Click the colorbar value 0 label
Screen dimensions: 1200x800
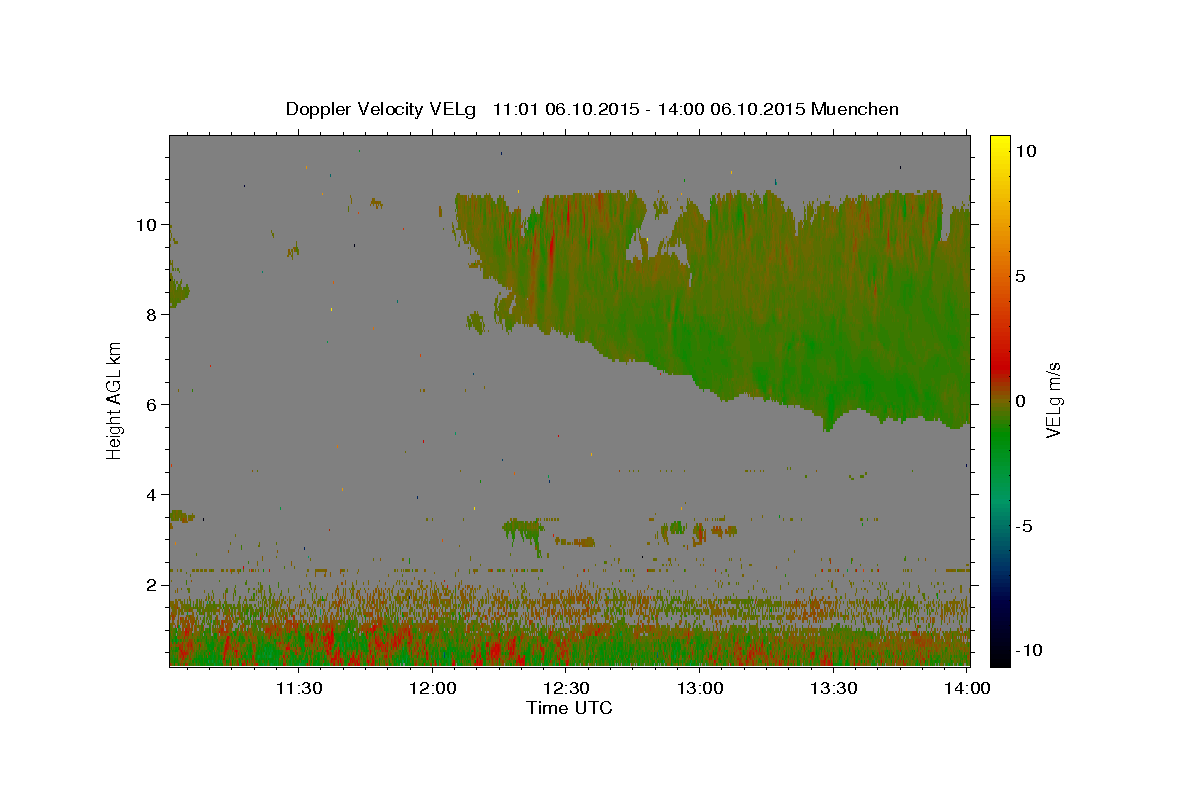[1021, 401]
